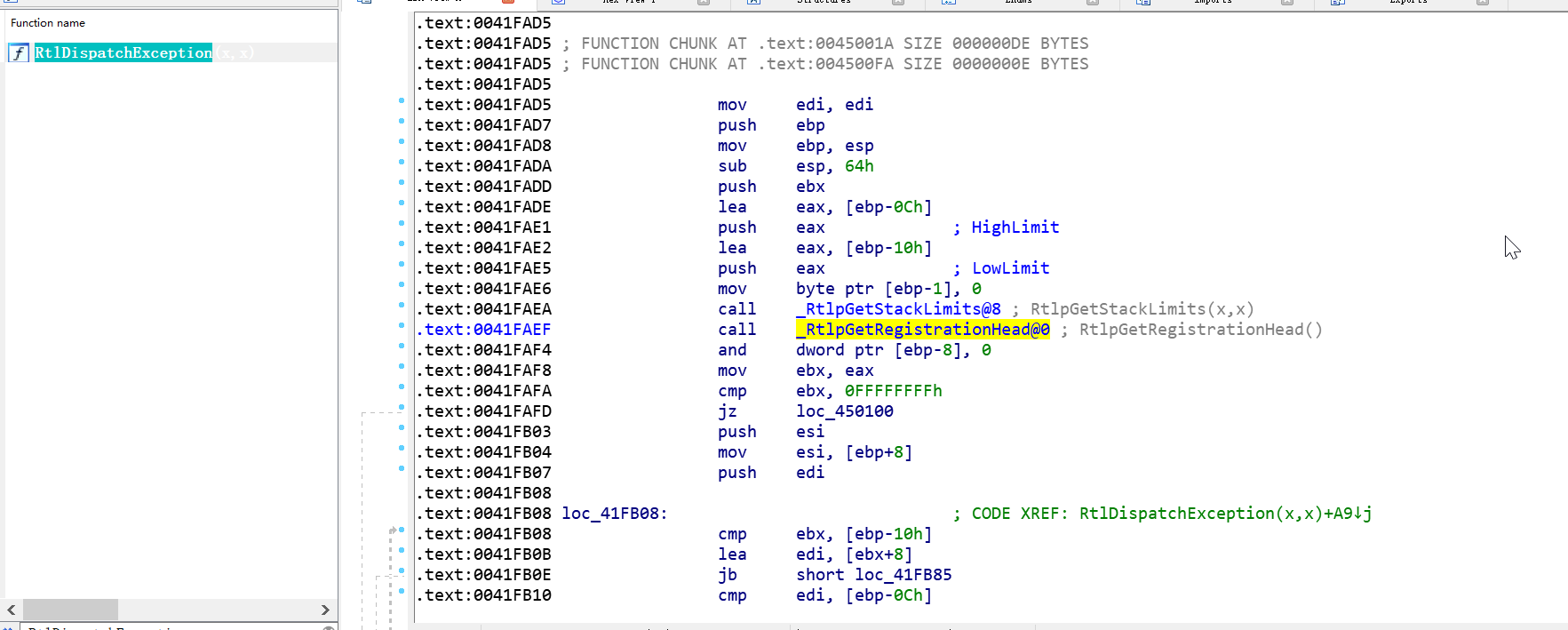This screenshot has width=1568, height=630.
Task: Click the esi, [ebp+8] operand
Action: tap(855, 452)
